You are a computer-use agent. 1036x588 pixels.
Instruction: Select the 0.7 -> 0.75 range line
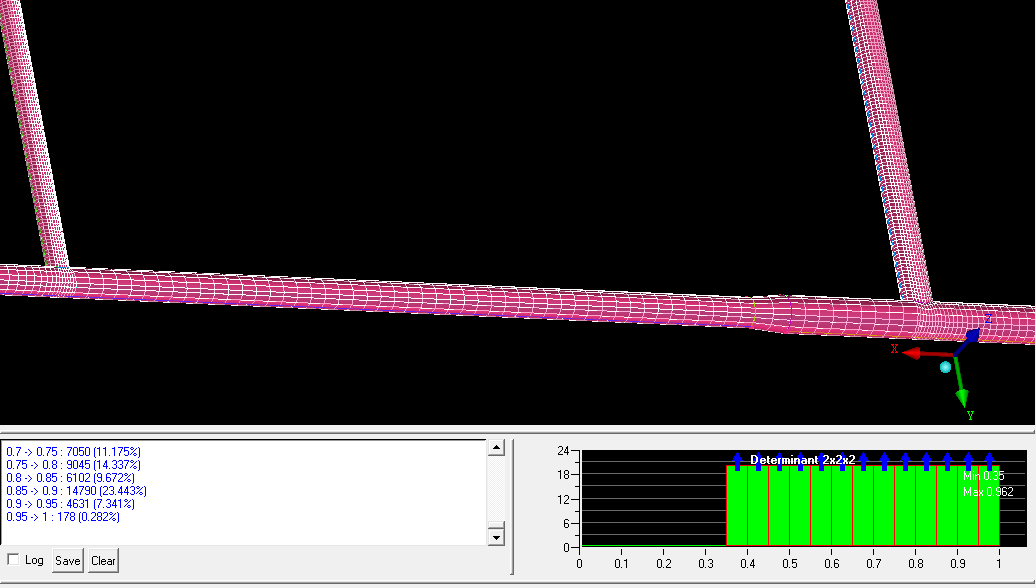pyautogui.click(x=73, y=452)
